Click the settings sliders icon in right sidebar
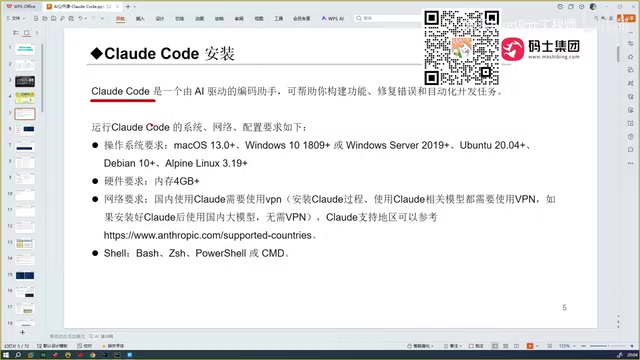The height and width of the screenshot is (360, 640). [x=631, y=43]
